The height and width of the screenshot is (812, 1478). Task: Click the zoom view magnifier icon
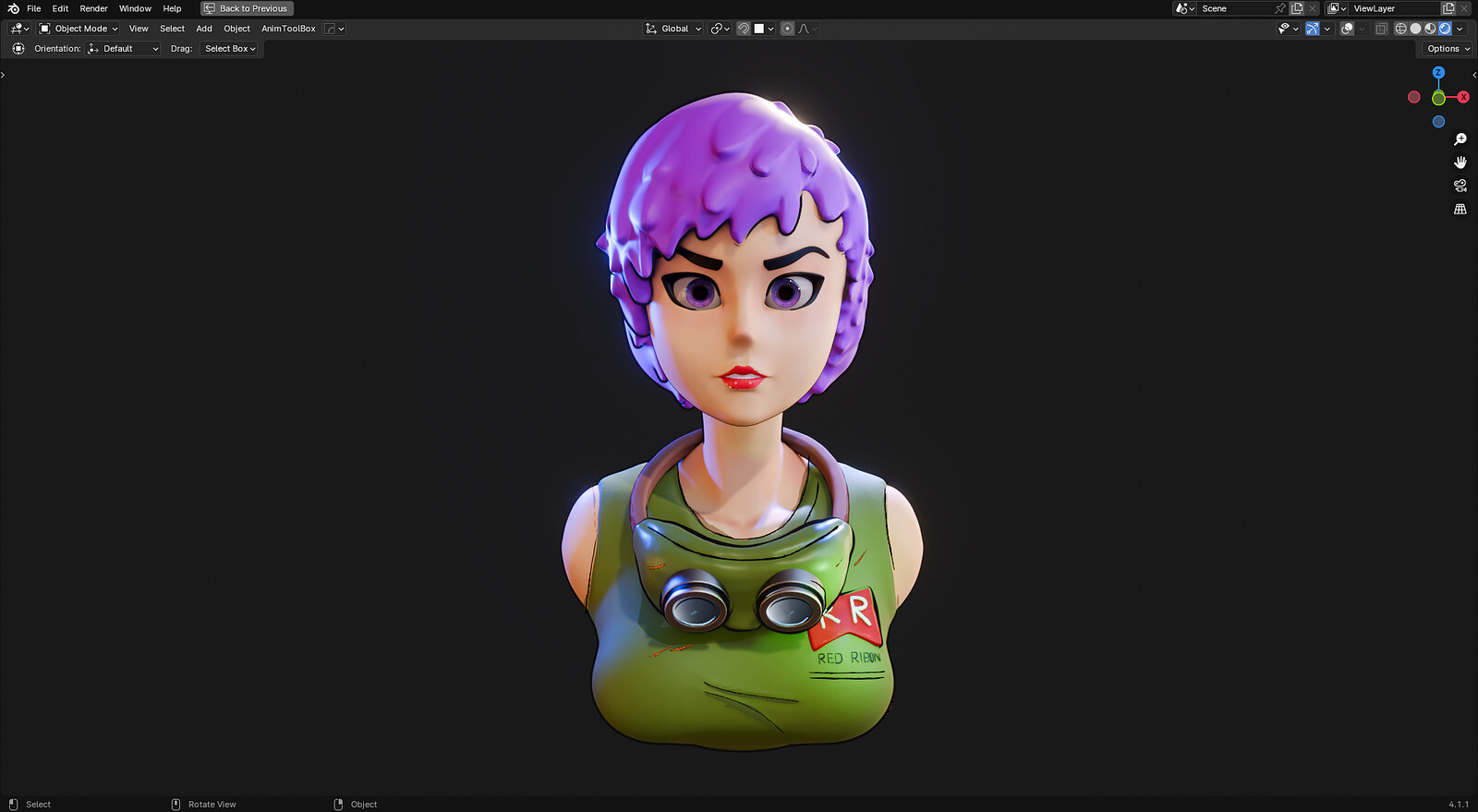[1460, 139]
